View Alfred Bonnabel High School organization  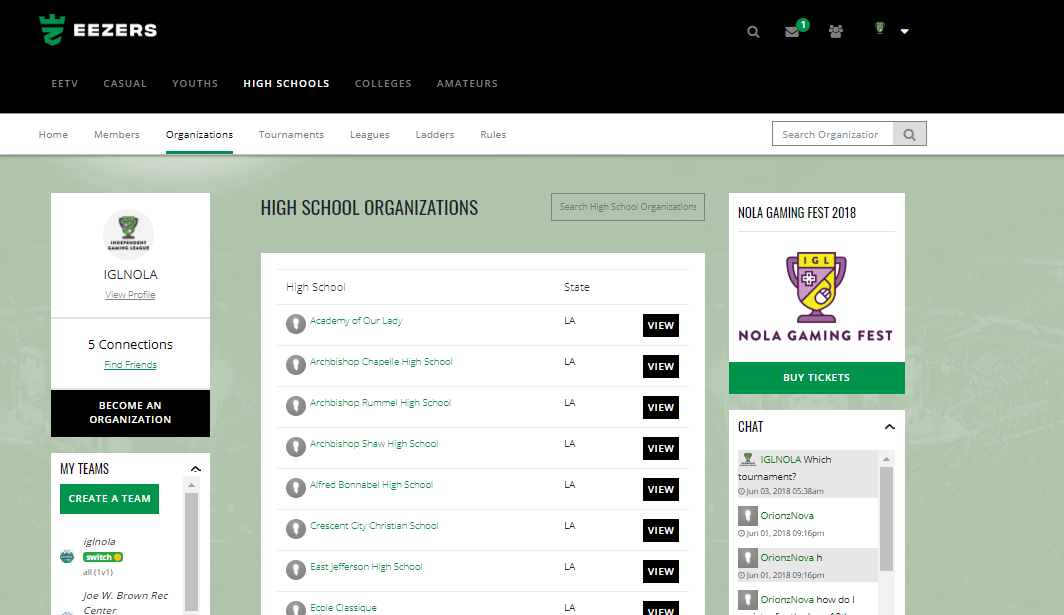661,489
